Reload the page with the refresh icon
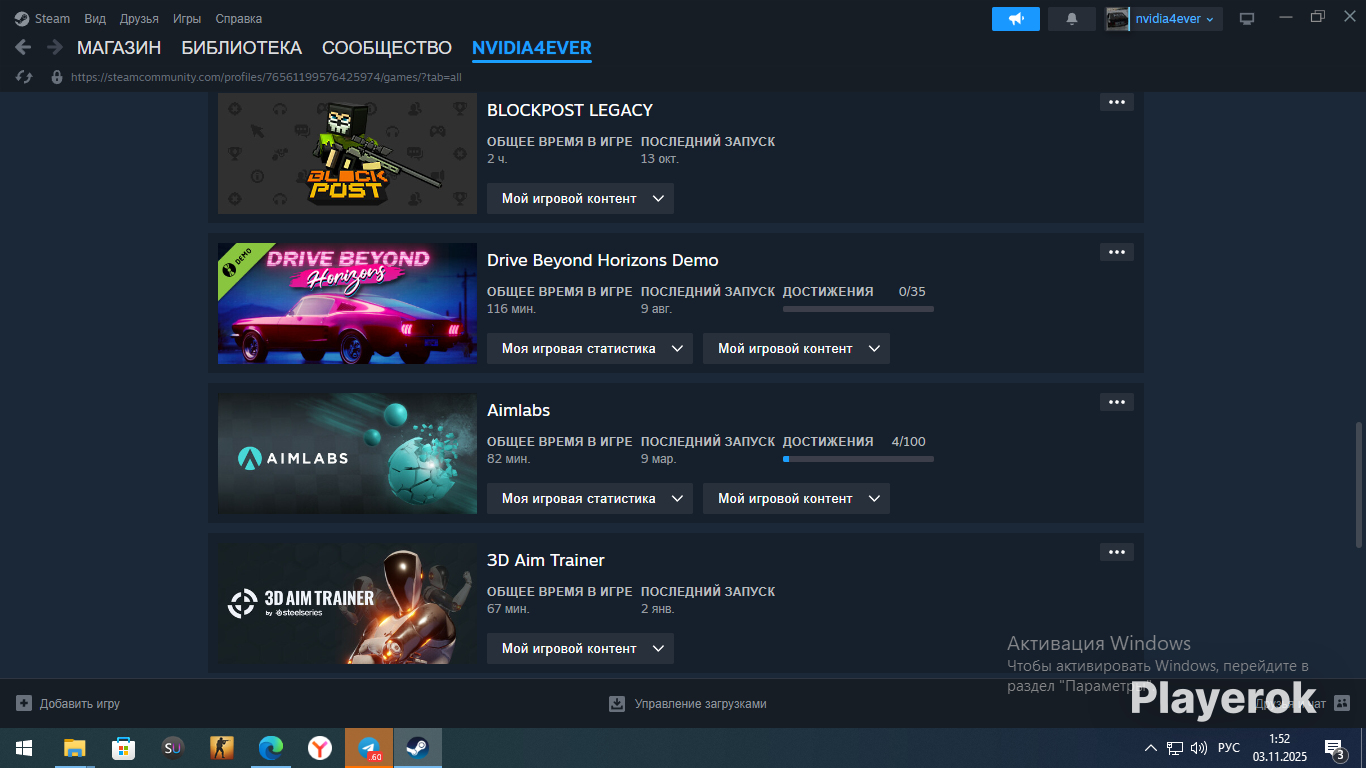Screen dimensions: 1366x768 coord(25,77)
